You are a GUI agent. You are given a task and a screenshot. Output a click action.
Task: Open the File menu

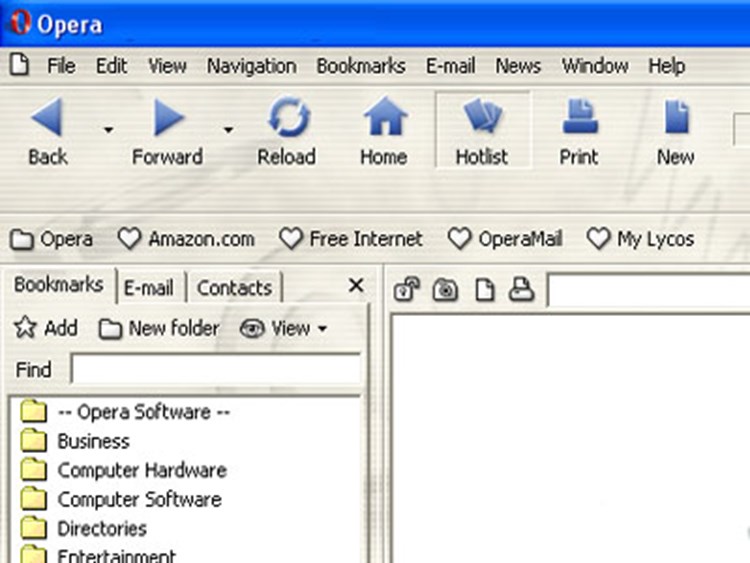coord(61,66)
